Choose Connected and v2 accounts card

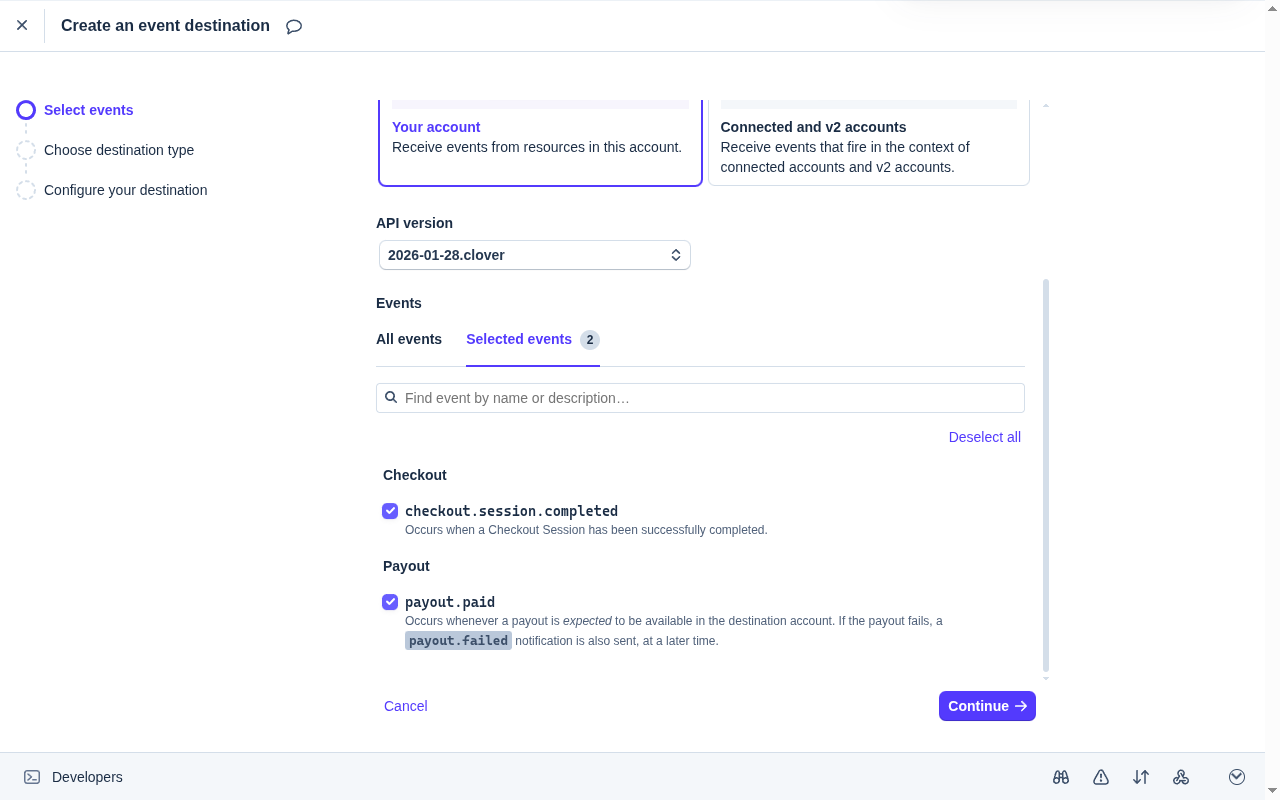868,145
